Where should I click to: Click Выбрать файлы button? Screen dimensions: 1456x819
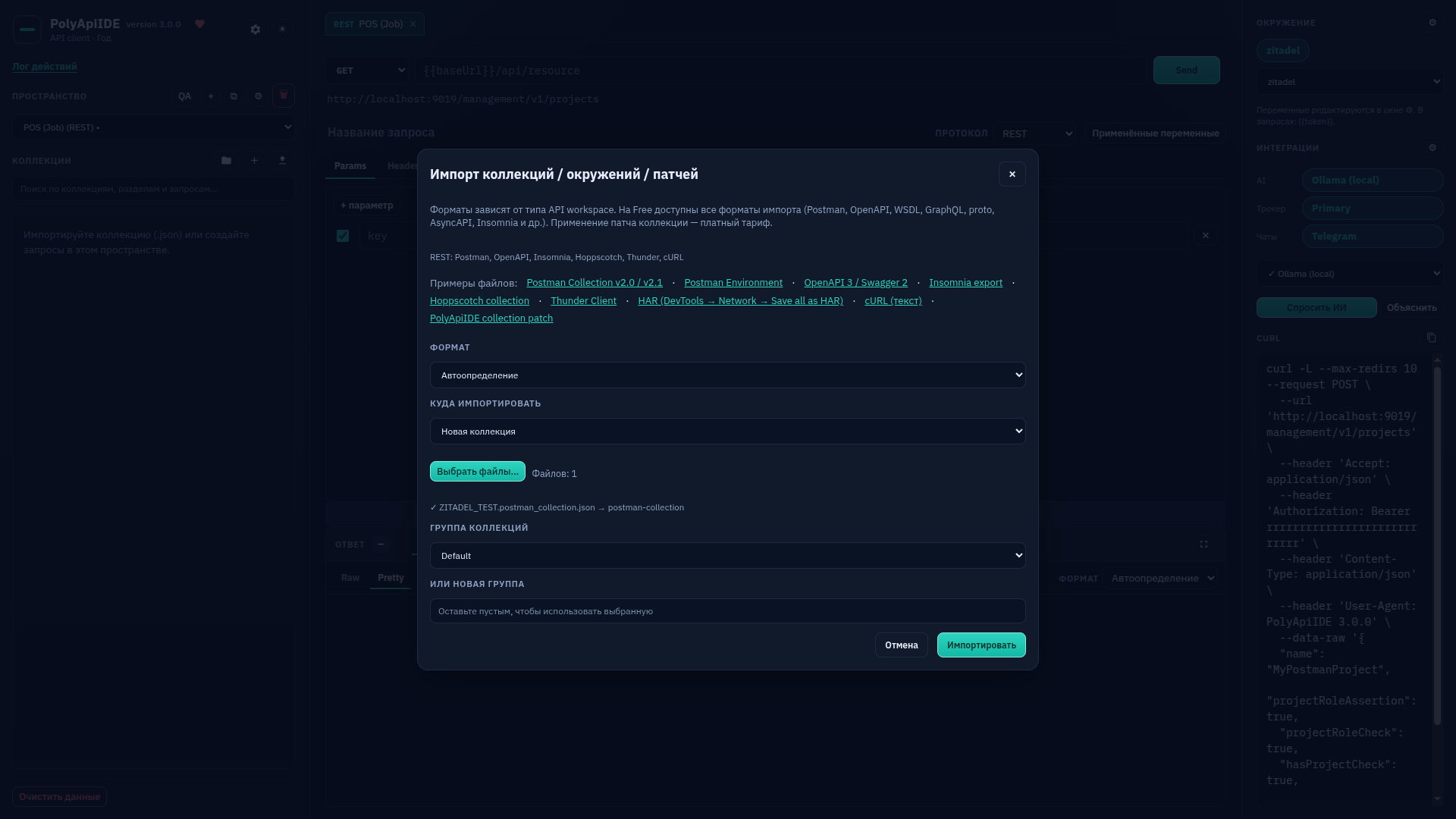(x=478, y=472)
